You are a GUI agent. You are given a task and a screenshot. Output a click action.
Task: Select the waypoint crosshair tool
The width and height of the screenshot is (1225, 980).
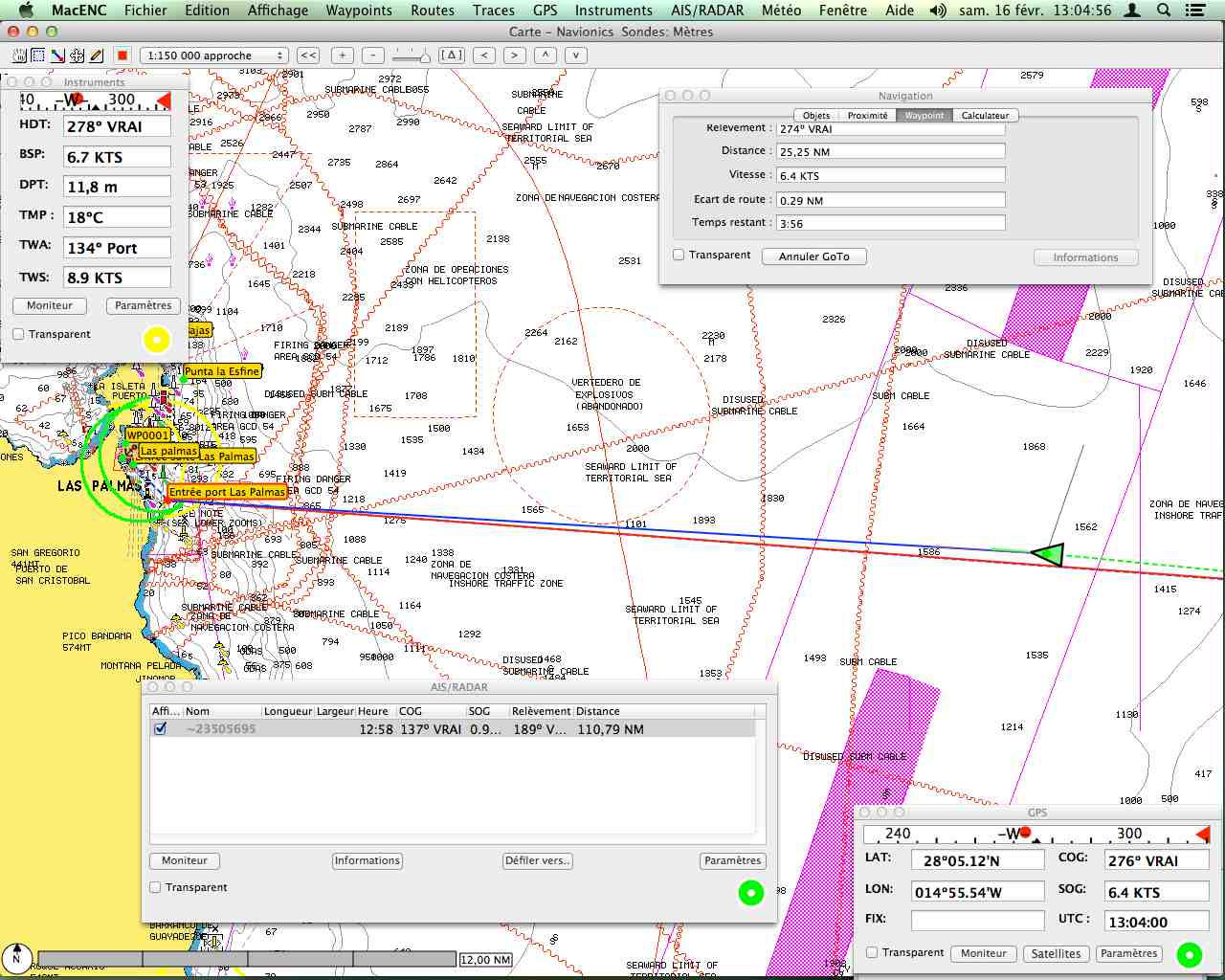(77, 56)
